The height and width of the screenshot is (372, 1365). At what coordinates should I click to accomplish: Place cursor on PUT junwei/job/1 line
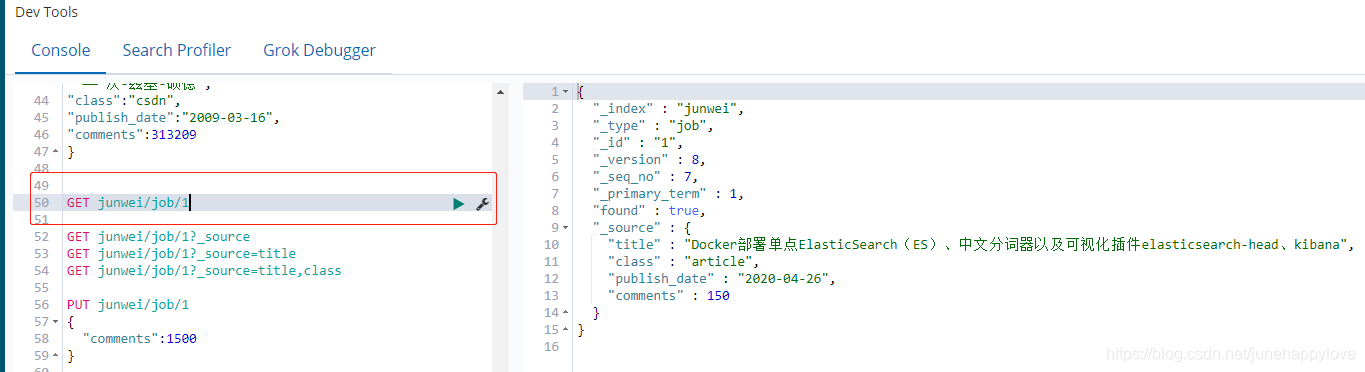128,305
